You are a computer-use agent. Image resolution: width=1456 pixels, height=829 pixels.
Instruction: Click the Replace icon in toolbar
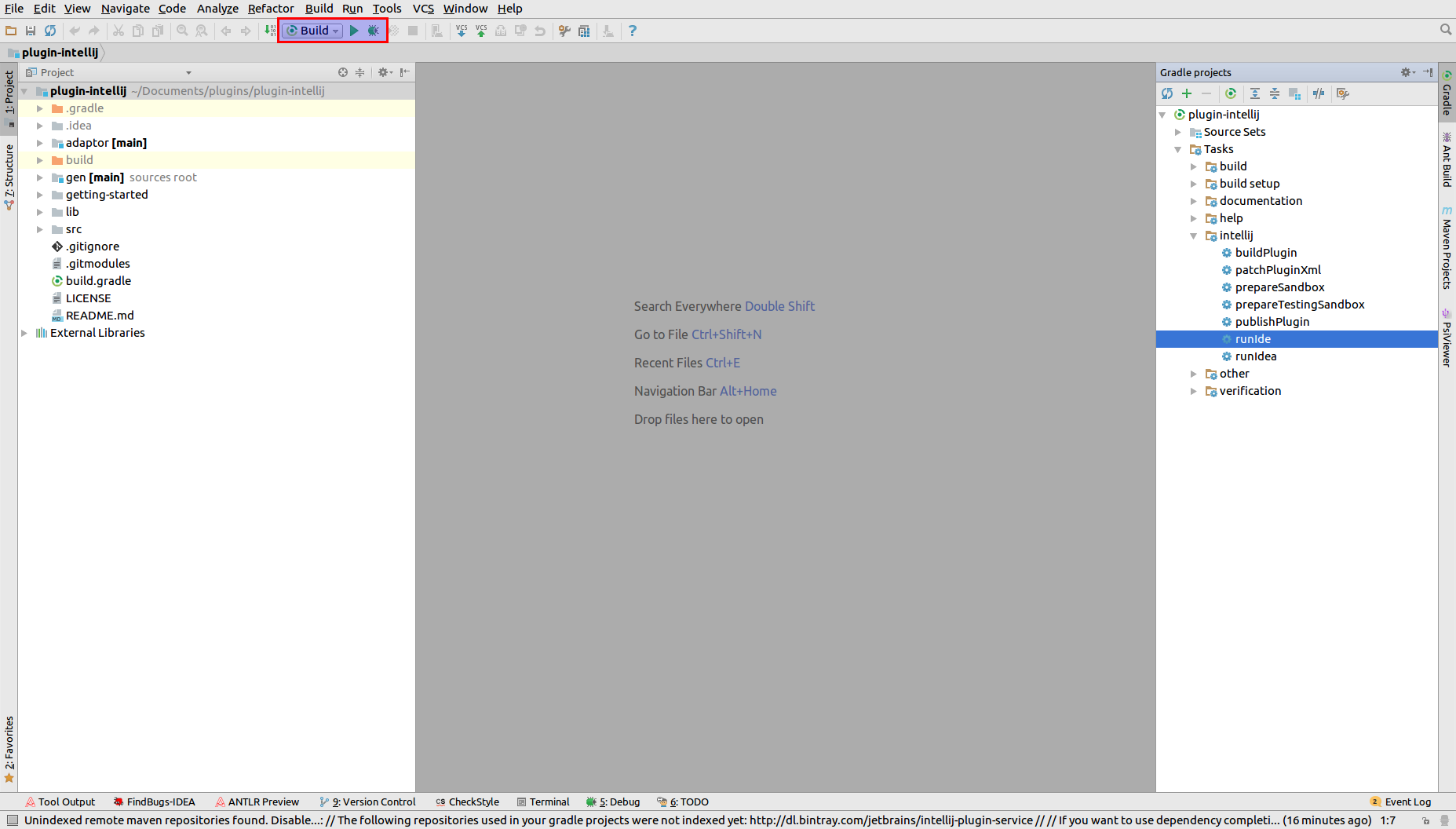202,31
